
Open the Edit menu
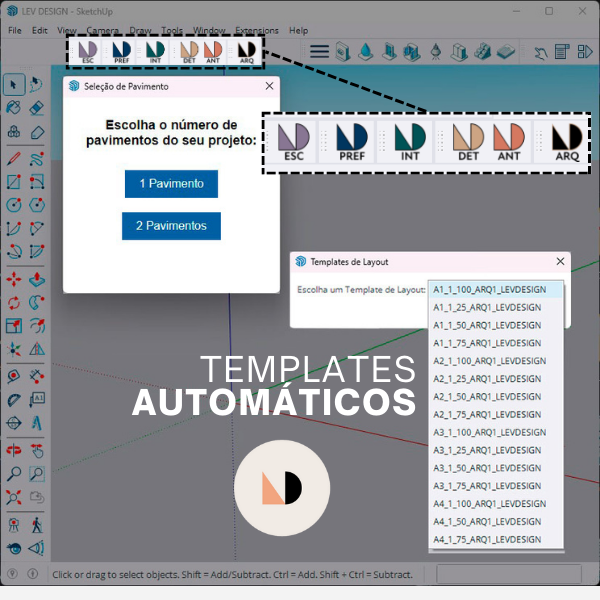pyautogui.click(x=39, y=30)
